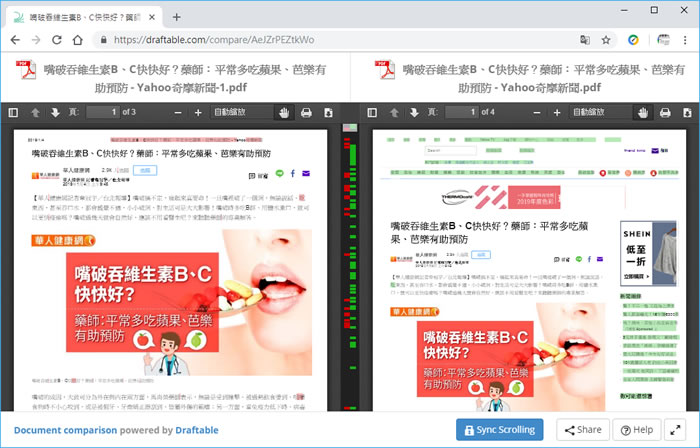Go to next page in right viewer
Screen dimensions: 700x448
click(414, 112)
